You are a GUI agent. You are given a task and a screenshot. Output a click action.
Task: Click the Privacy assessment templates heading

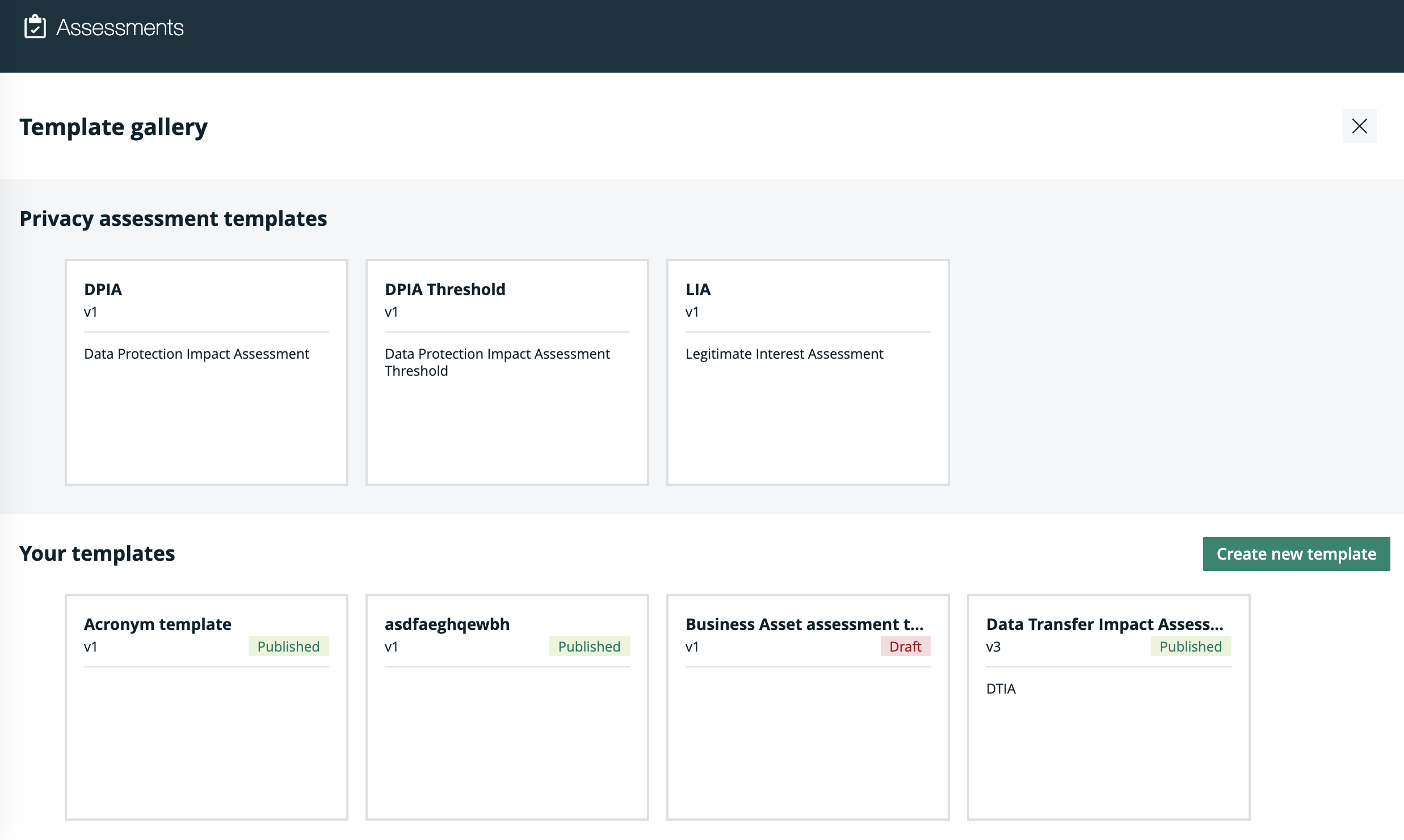173,219
